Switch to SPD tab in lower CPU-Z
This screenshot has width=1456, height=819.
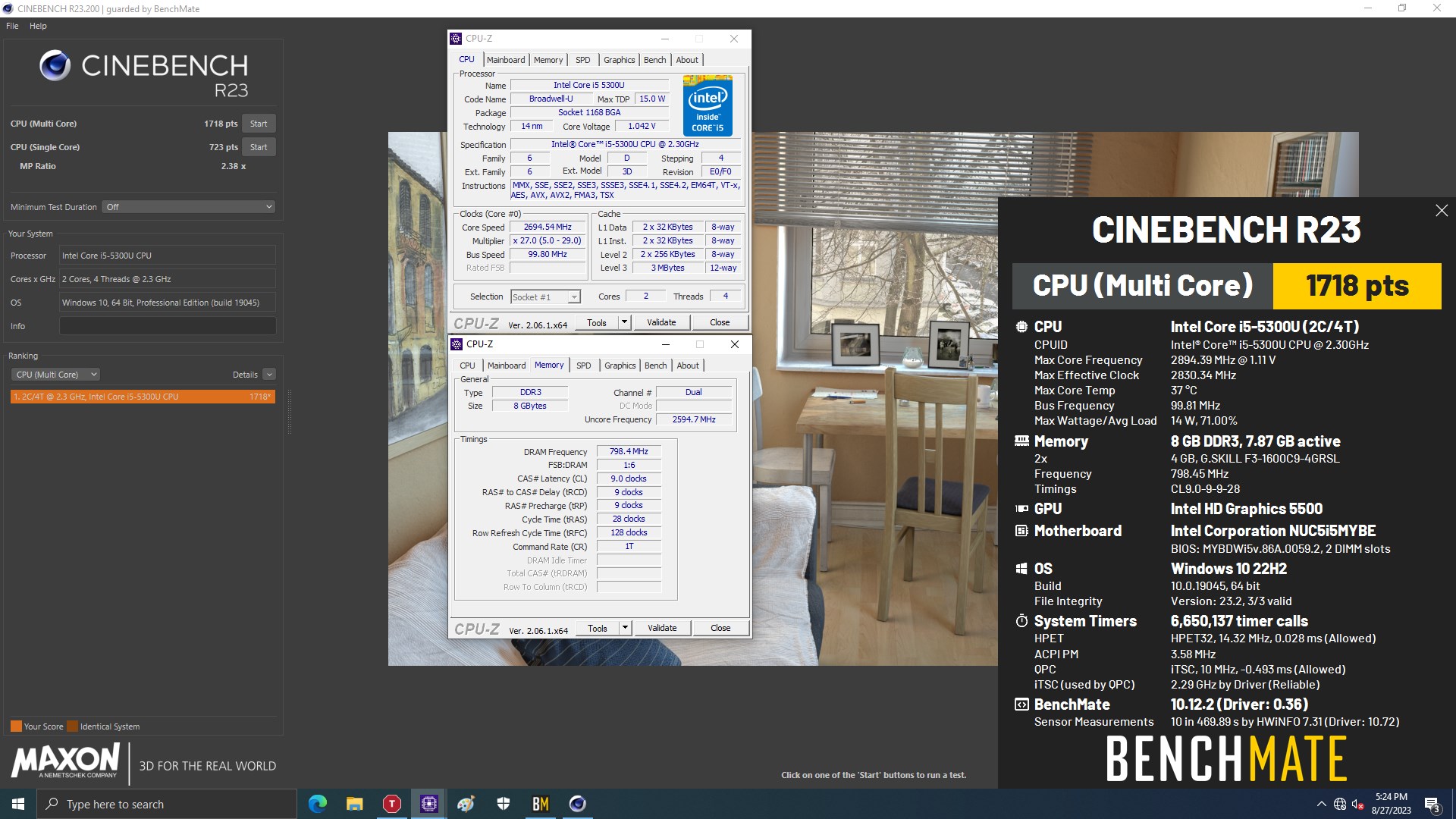(x=583, y=366)
